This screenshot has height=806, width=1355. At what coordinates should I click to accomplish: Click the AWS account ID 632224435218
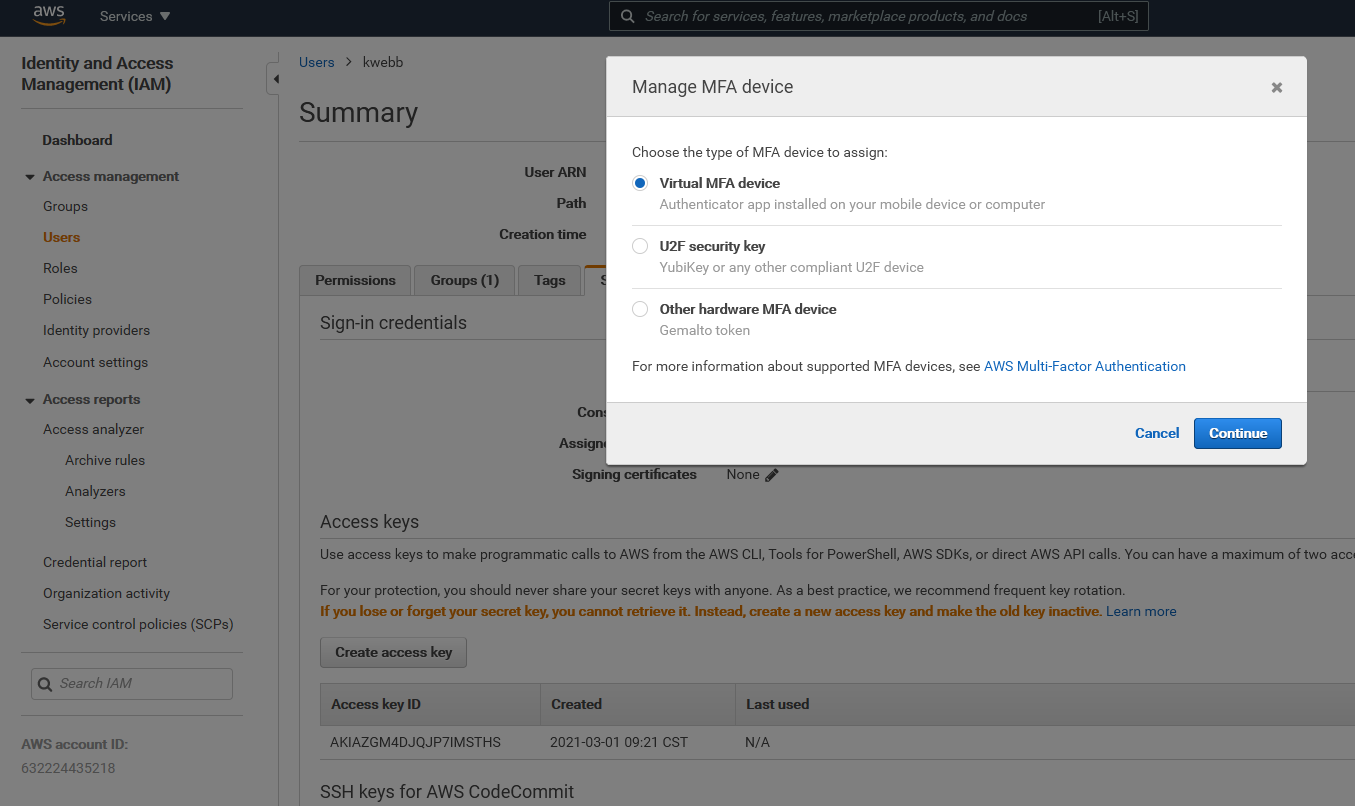coord(68,768)
